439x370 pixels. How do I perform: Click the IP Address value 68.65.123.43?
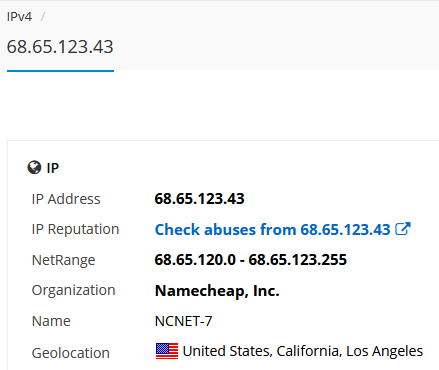pos(200,199)
